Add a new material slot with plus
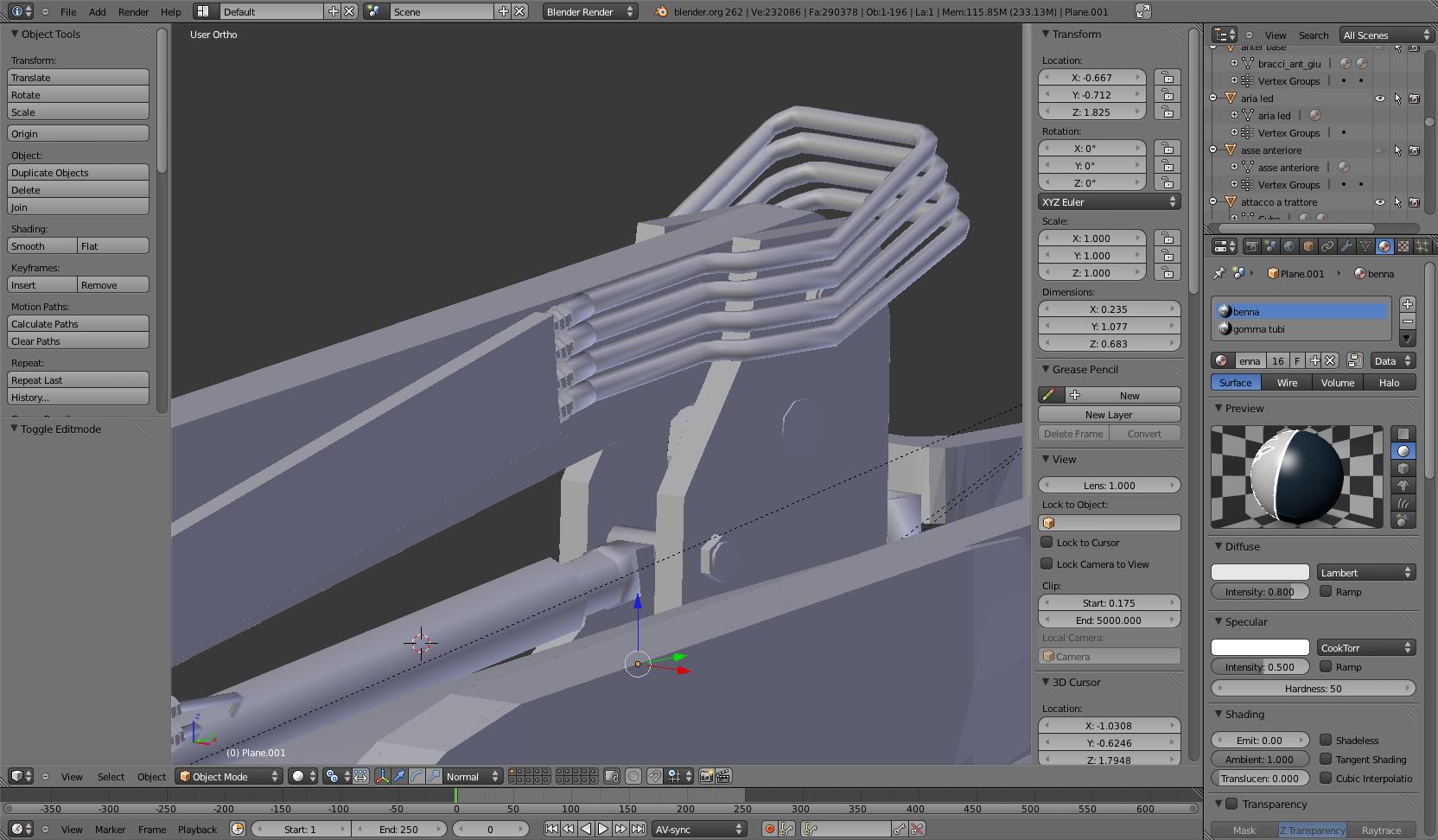Viewport: 1438px width, 840px height. (x=1408, y=304)
